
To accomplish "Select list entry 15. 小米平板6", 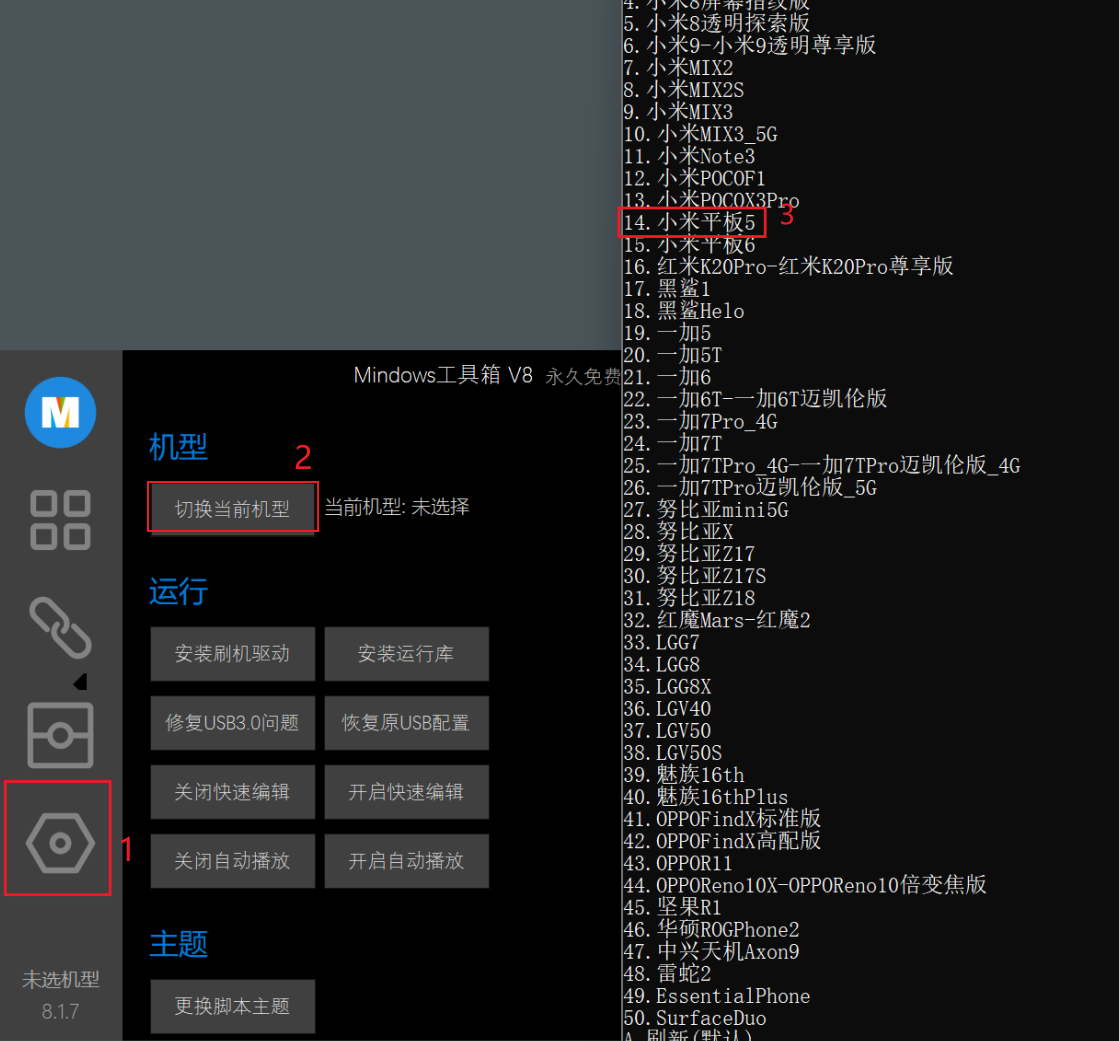I will [689, 245].
